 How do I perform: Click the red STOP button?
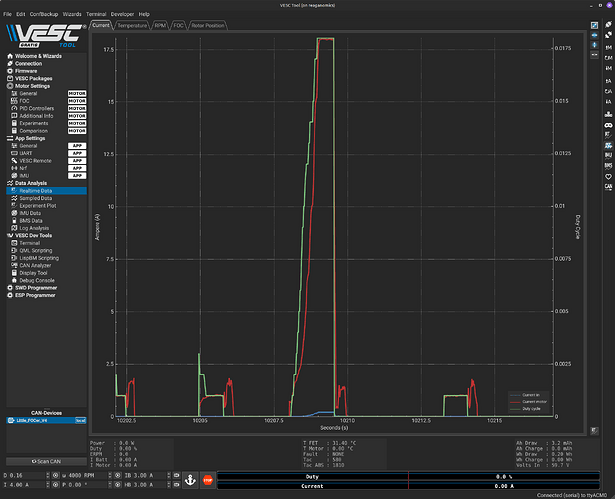[207, 480]
